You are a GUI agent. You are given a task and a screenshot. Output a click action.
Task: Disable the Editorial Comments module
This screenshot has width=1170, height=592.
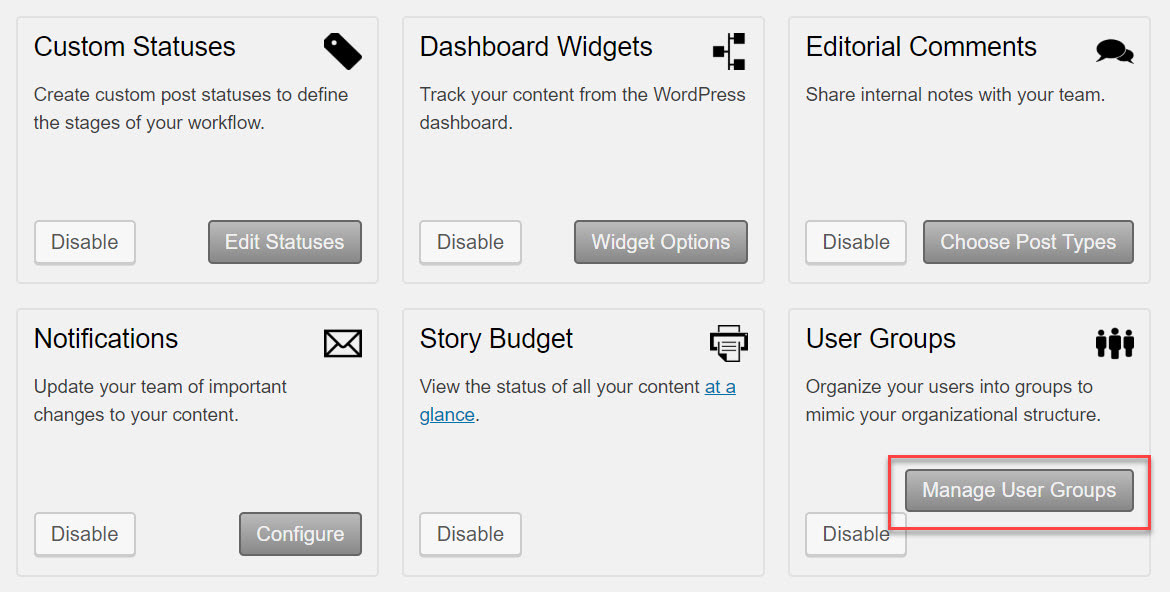856,242
